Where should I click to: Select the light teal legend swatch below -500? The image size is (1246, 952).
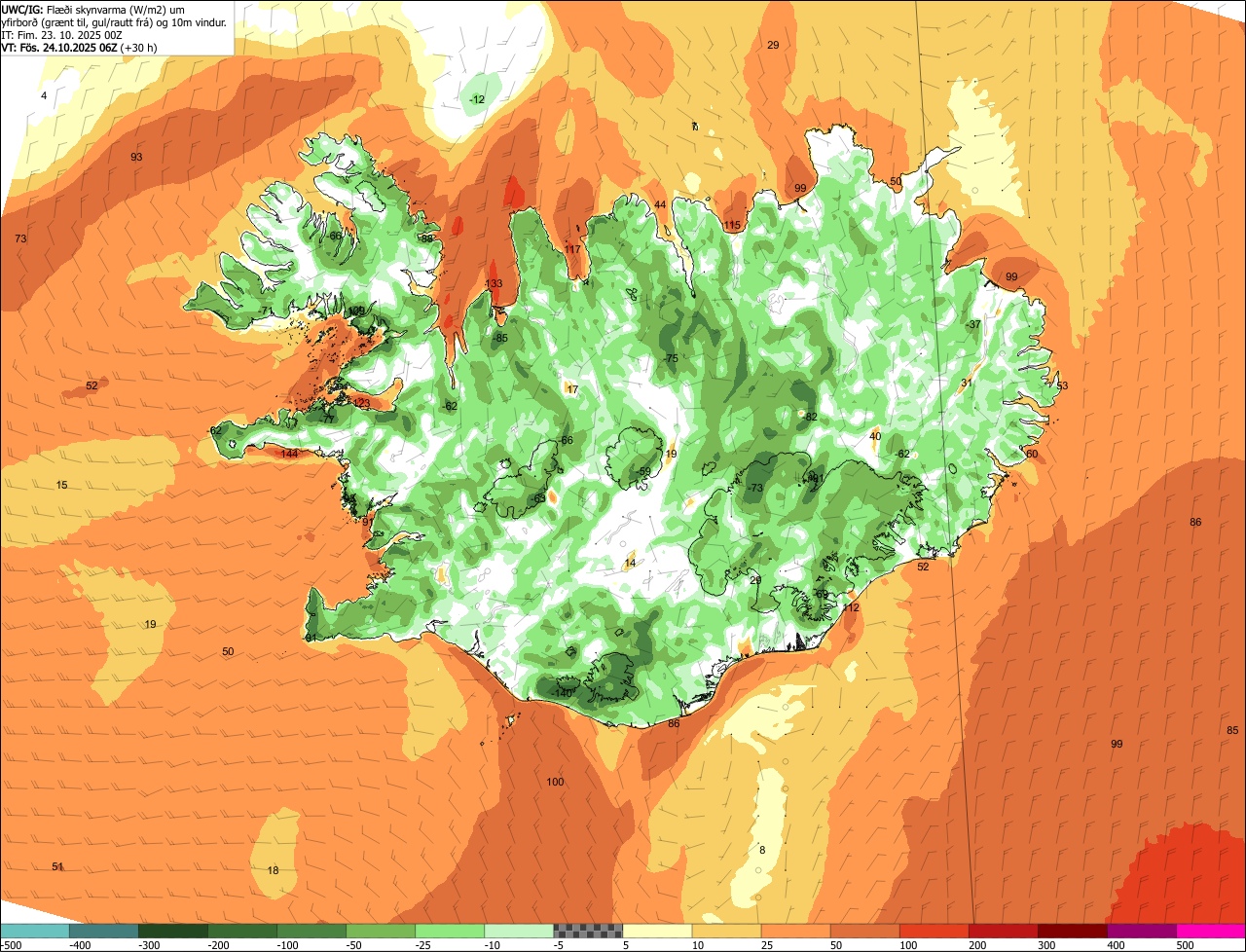pyautogui.click(x=34, y=931)
